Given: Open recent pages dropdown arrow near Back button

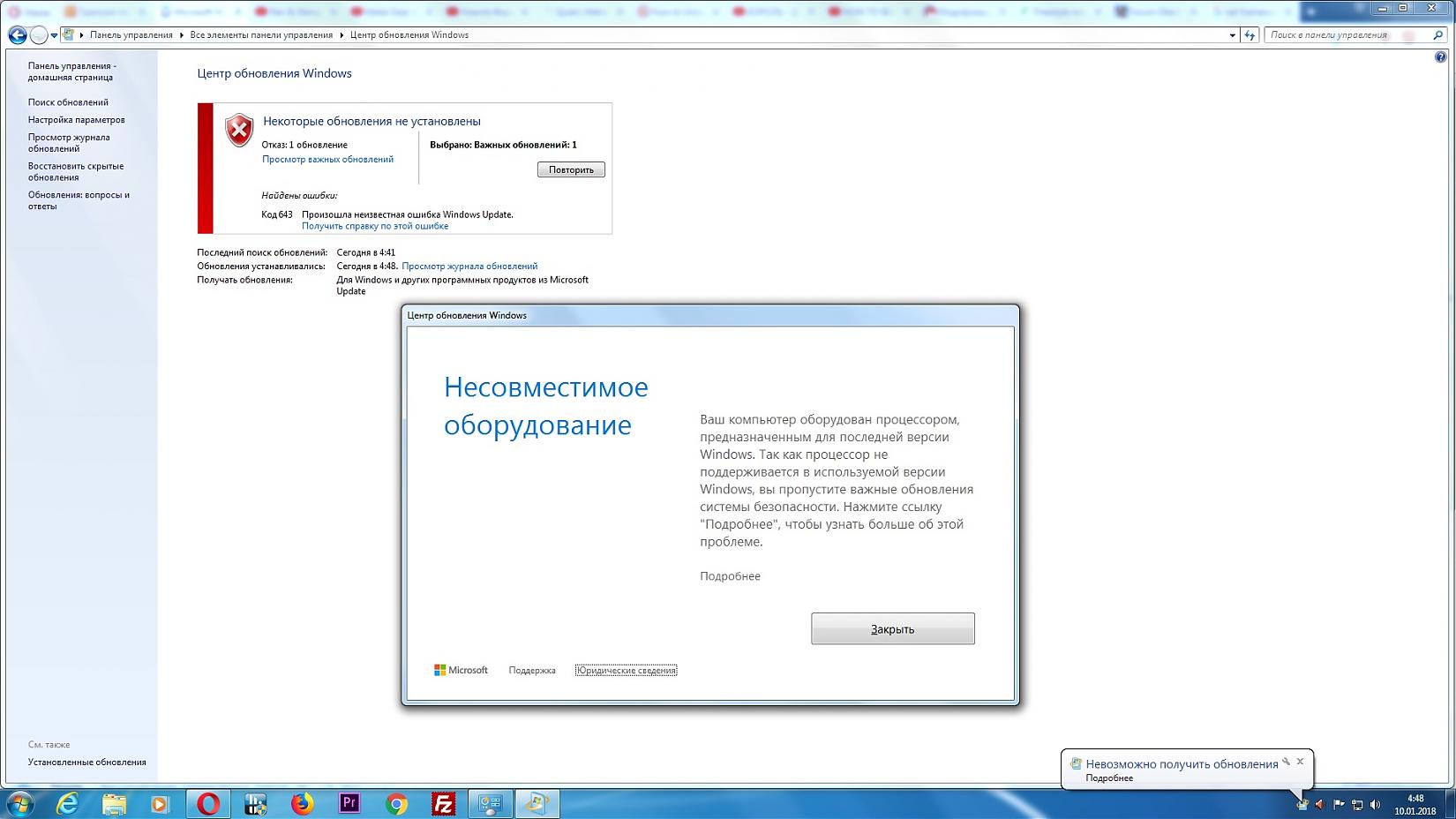Looking at the screenshot, I should coord(54,35).
